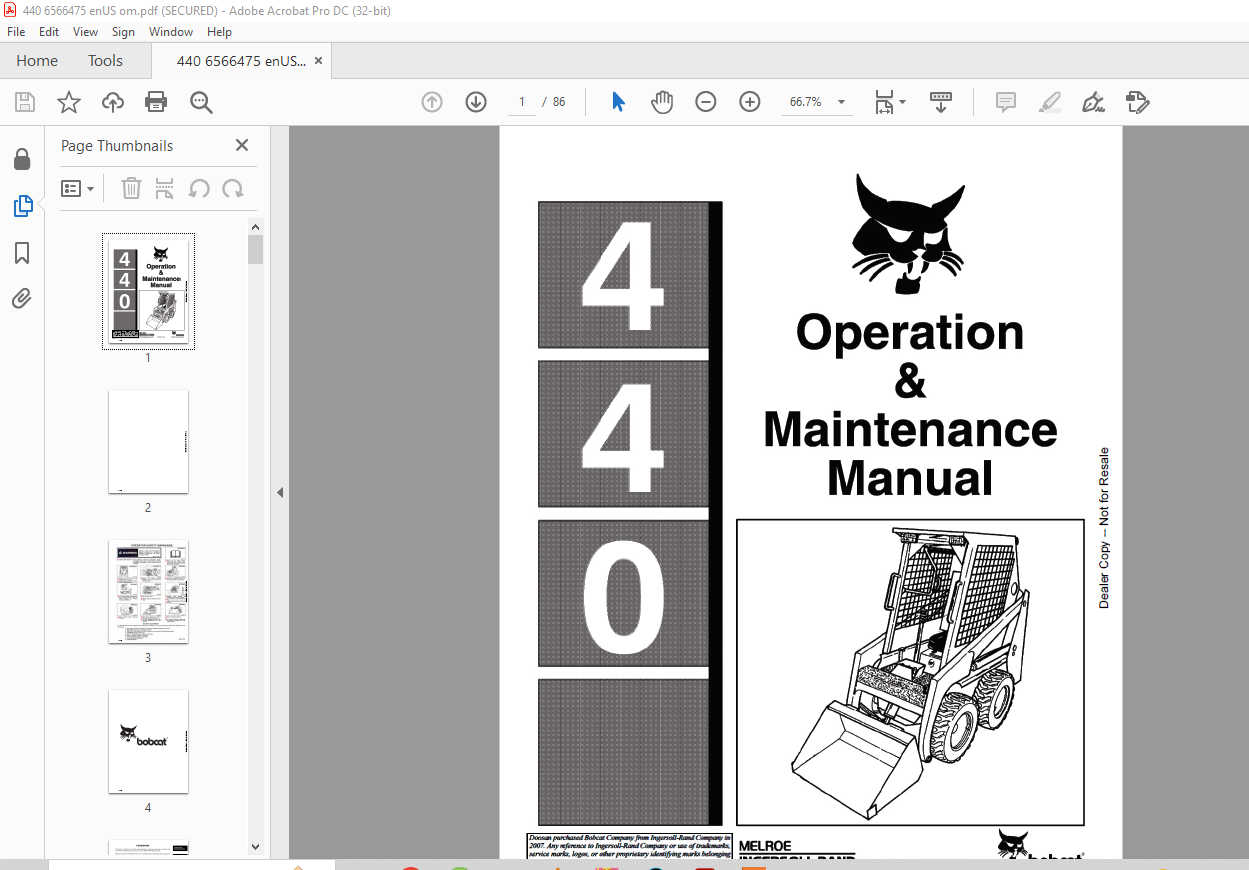Click the 'Operation' title text on page

pyautogui.click(x=910, y=333)
